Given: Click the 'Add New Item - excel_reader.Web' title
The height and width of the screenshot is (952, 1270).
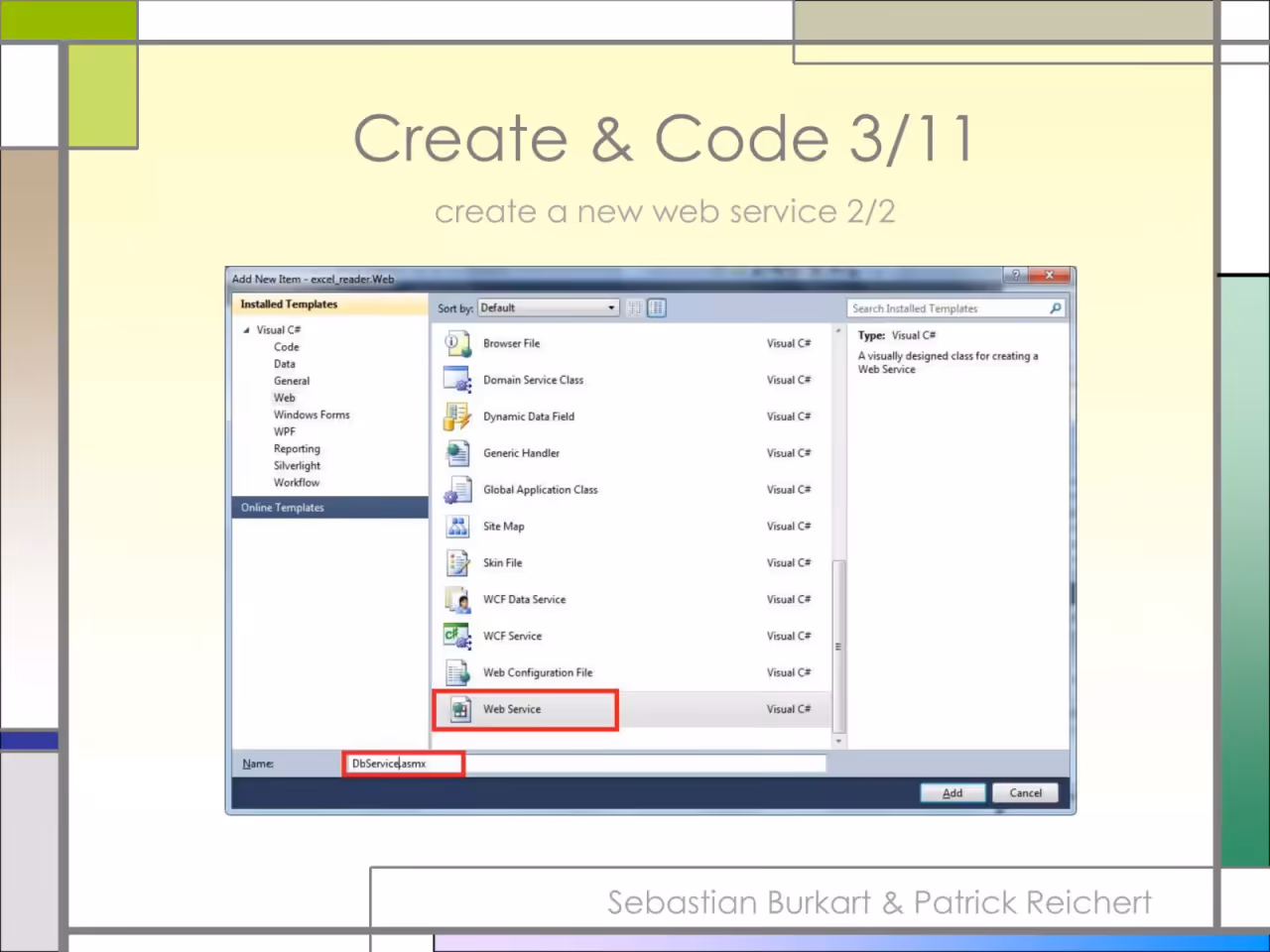Looking at the screenshot, I should (x=314, y=280).
